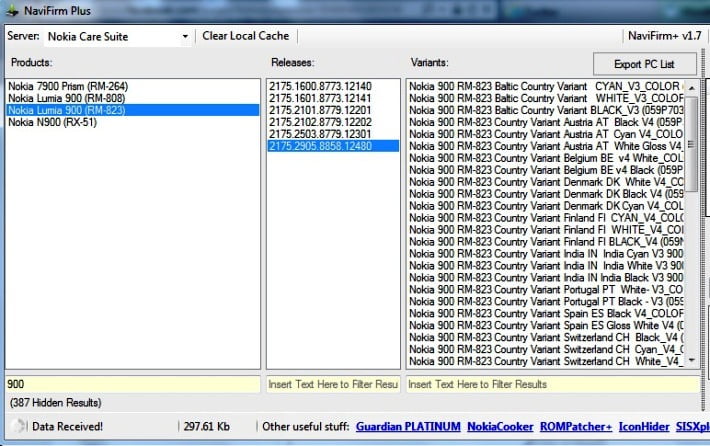Select Nokia N900 (RX-51) product
The height and width of the screenshot is (446, 710).
133,122
